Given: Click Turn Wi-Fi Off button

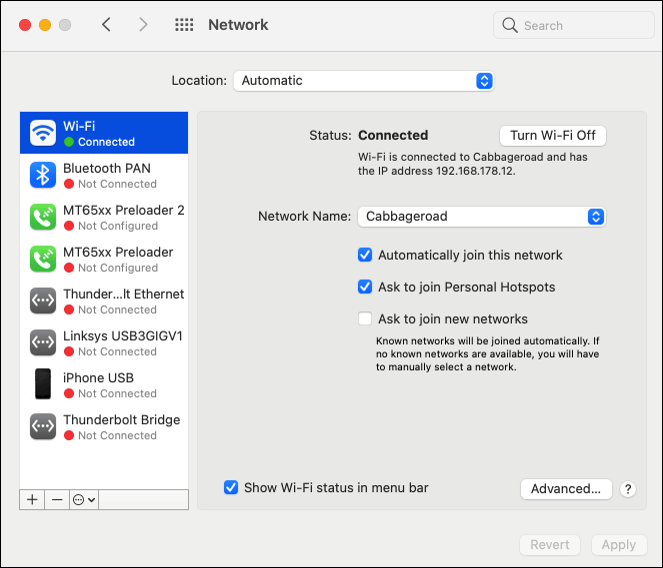Looking at the screenshot, I should pyautogui.click(x=552, y=136).
